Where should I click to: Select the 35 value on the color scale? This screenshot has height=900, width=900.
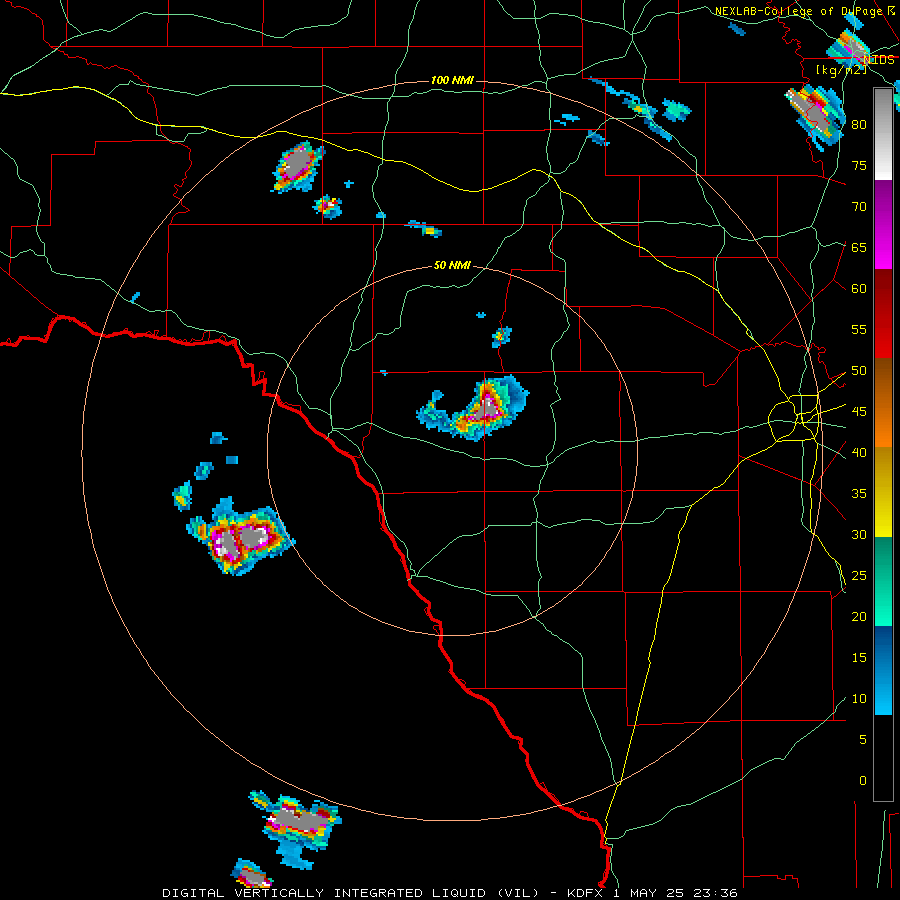[x=859, y=494]
